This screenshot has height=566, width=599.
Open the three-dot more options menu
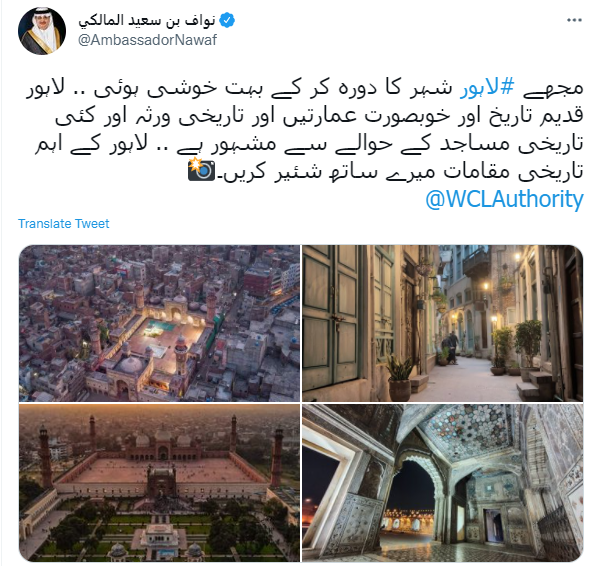(574, 20)
